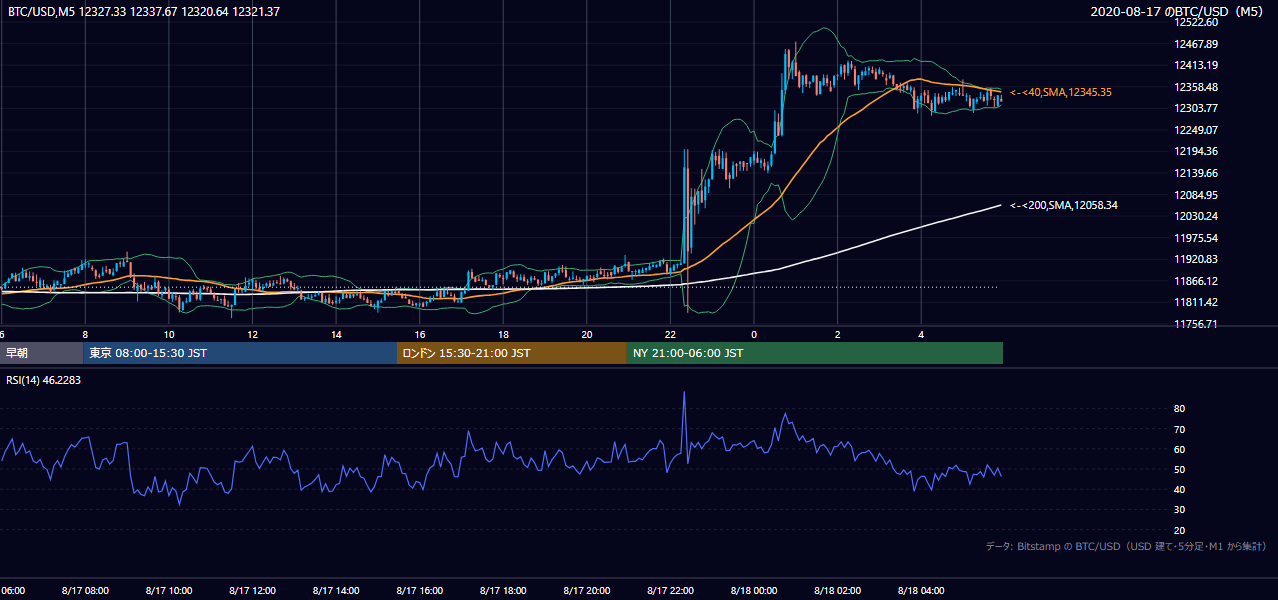Click the orange '<-<40,SMA,12345.35' label
Viewport: 1278px width, 600px height.
point(1061,92)
